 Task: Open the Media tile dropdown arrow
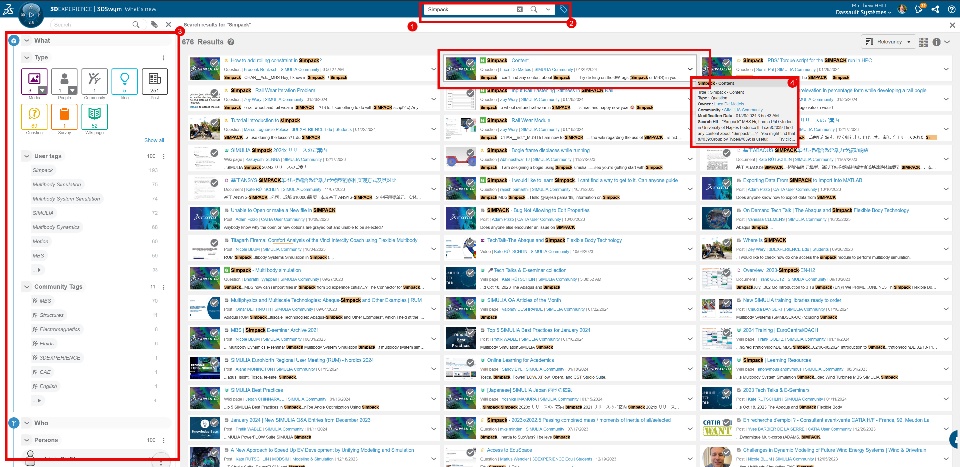point(42,91)
